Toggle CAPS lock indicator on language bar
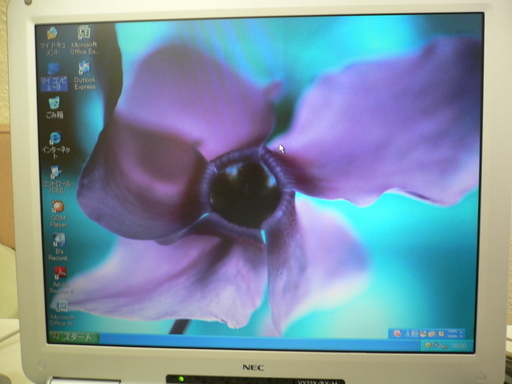512x384 pixels. pyautogui.click(x=453, y=331)
